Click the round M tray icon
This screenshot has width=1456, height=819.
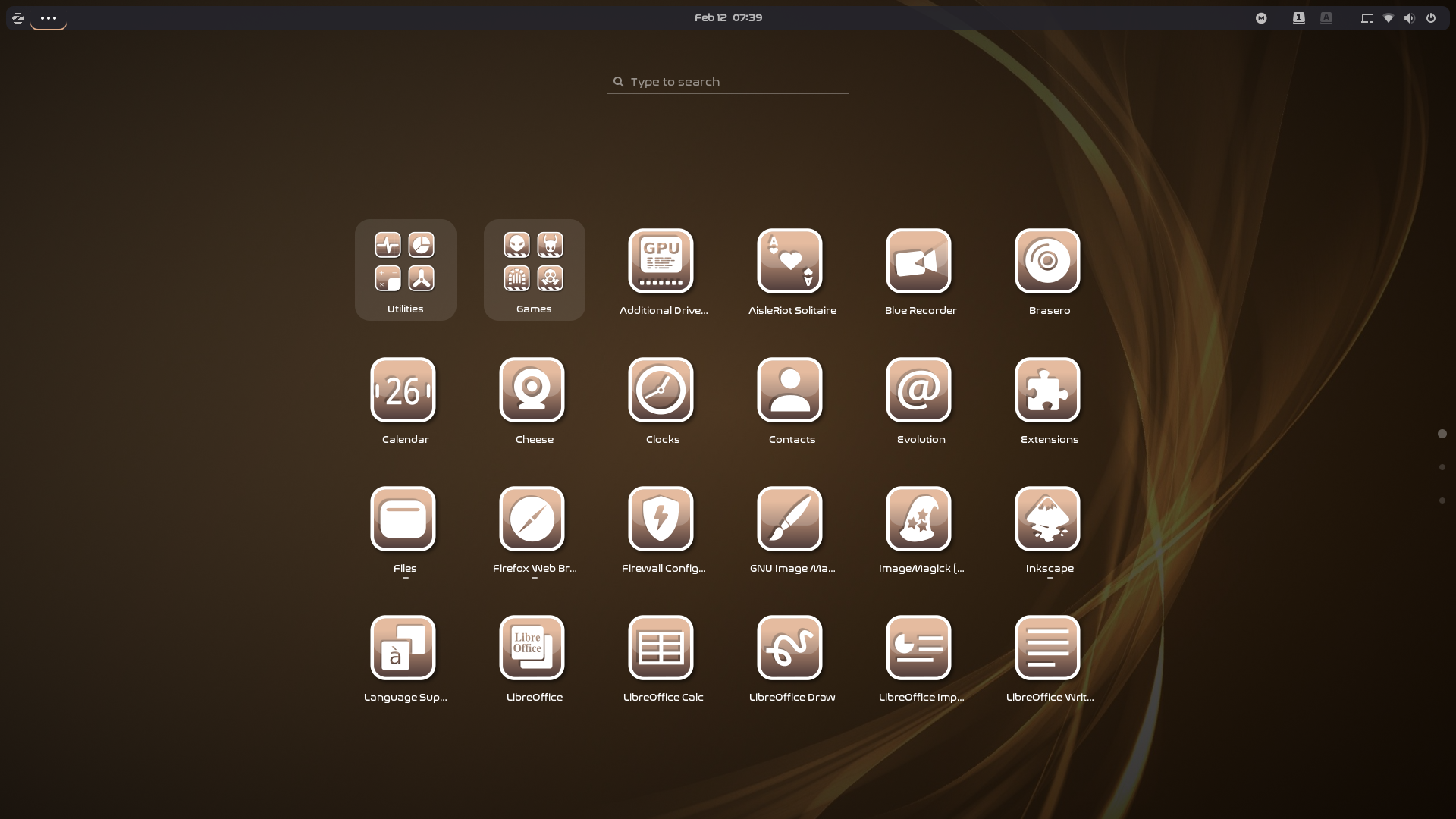coord(1261,18)
